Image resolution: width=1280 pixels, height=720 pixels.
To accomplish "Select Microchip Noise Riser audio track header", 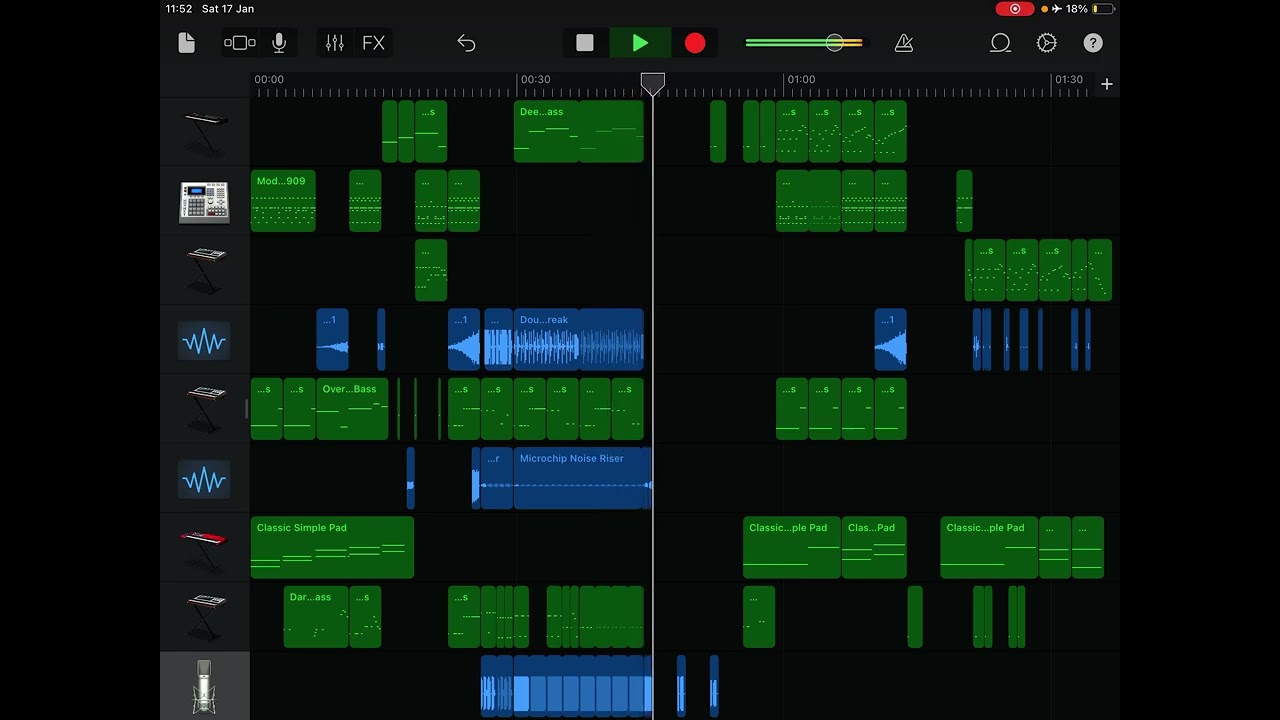I will point(205,478).
